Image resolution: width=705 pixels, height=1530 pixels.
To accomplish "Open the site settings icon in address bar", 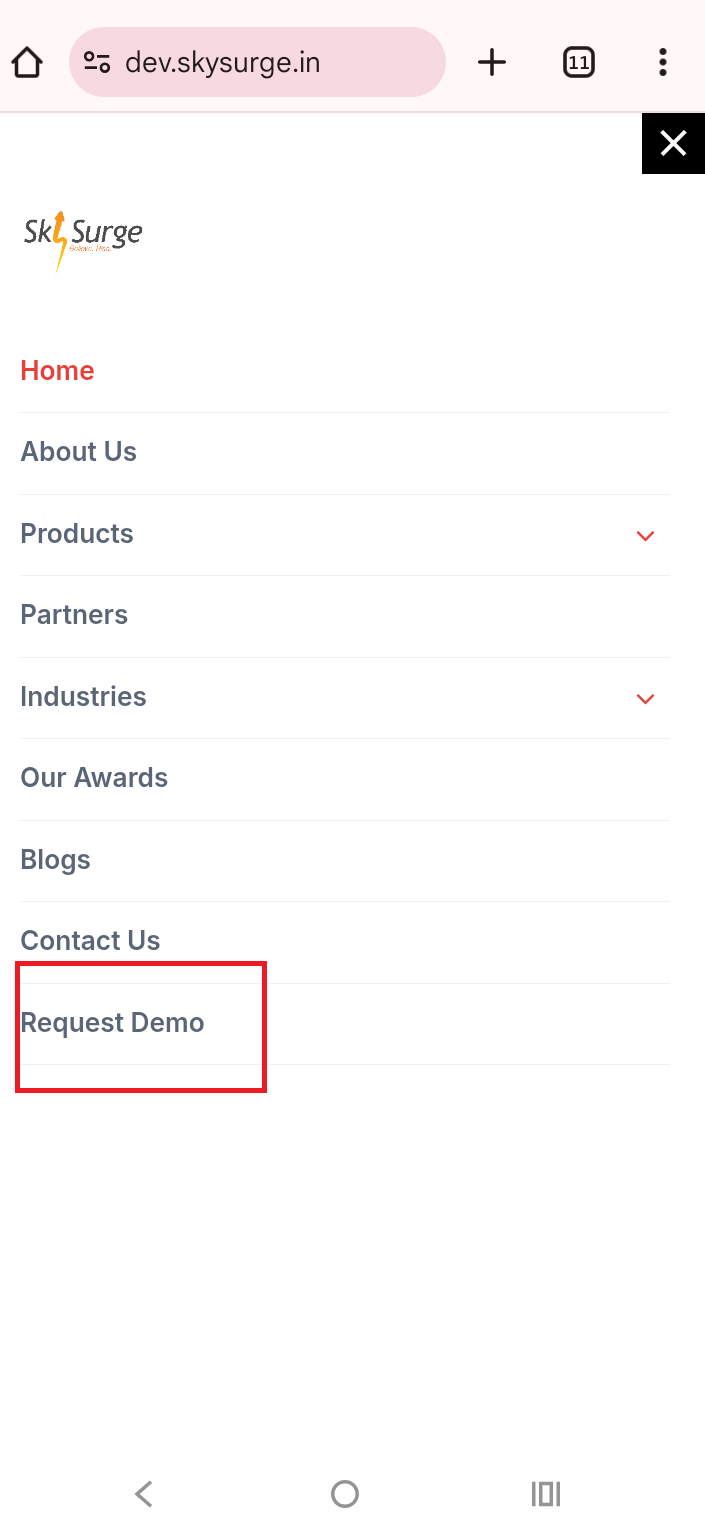I will [x=97, y=63].
